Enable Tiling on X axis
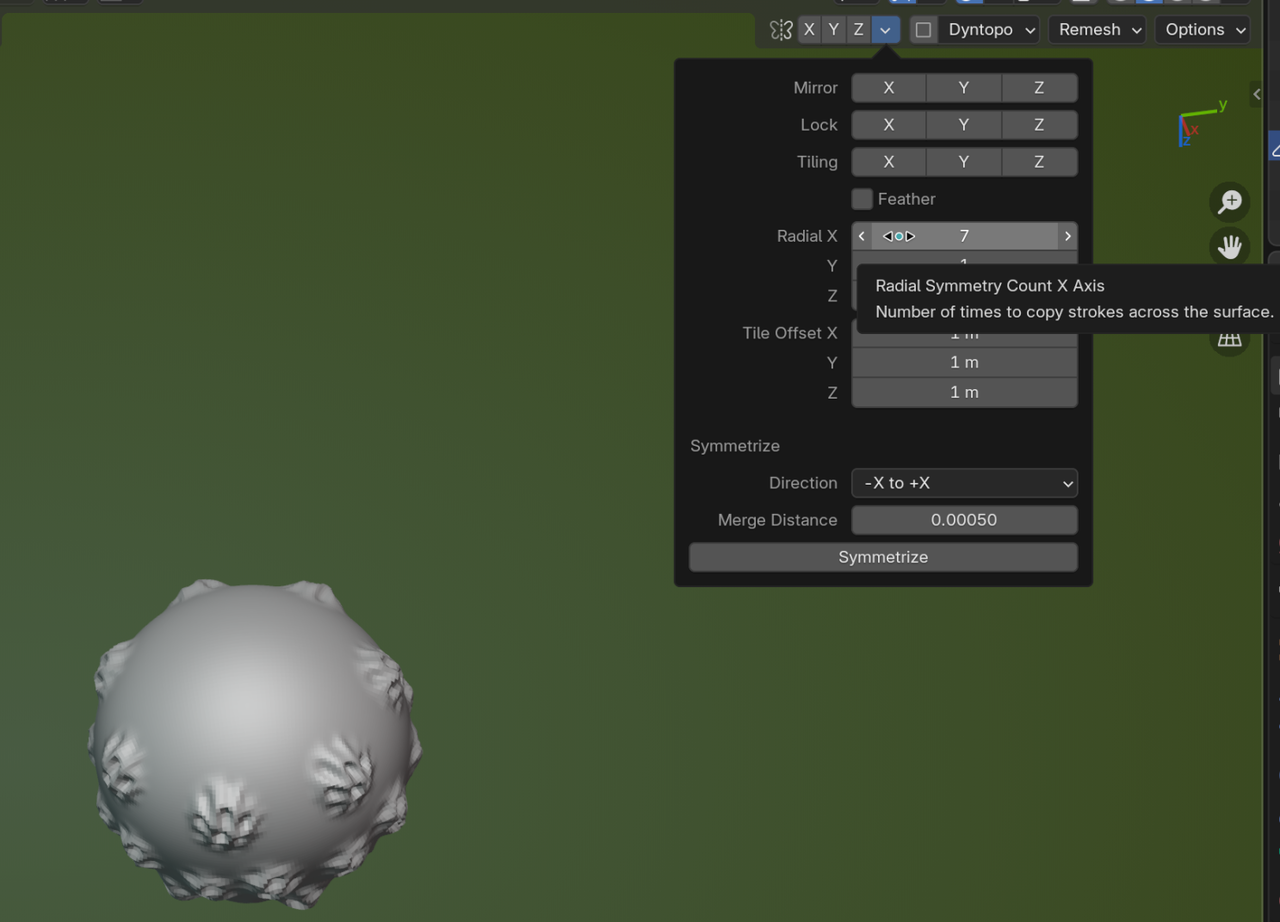This screenshot has height=922, width=1280. tap(889, 162)
